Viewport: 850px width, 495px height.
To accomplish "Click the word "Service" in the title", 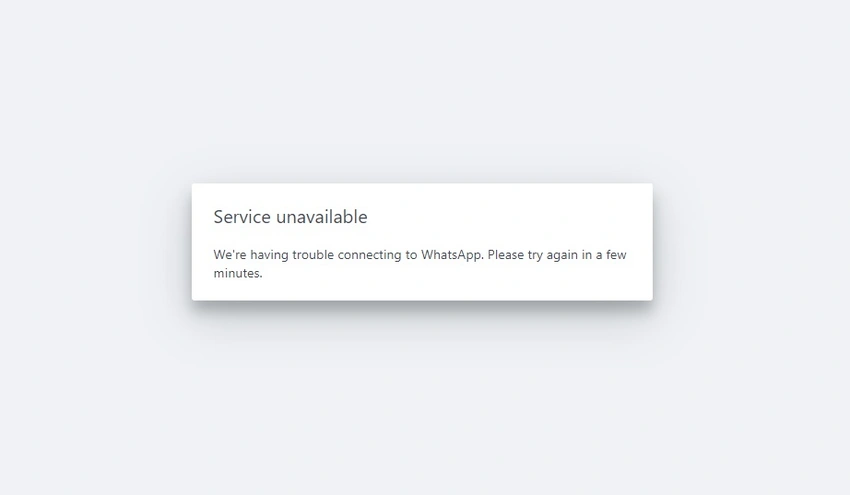I will pos(242,217).
